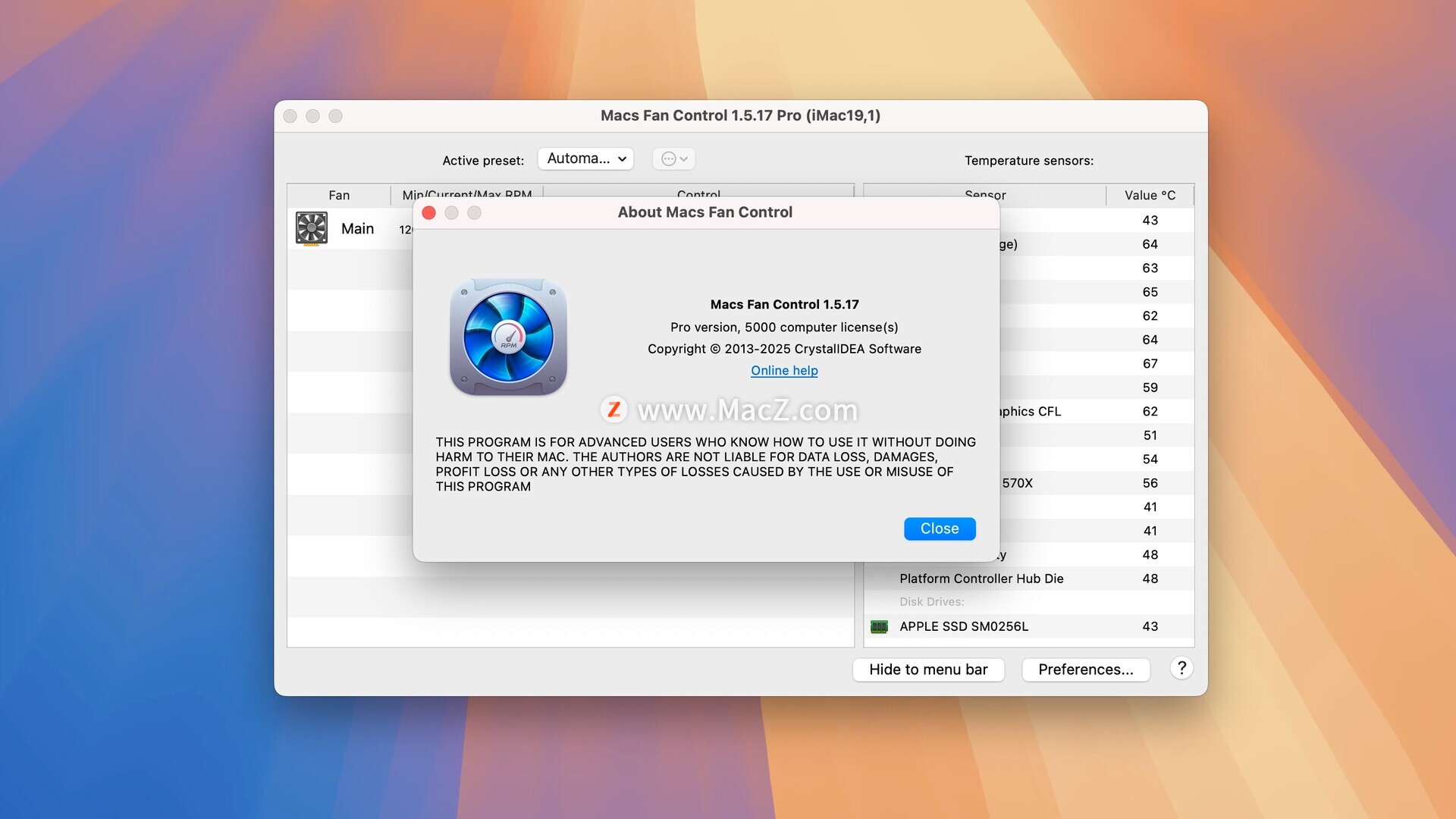Click the Active preset: label
Viewport: 1456px width, 819px height.
[x=483, y=161]
